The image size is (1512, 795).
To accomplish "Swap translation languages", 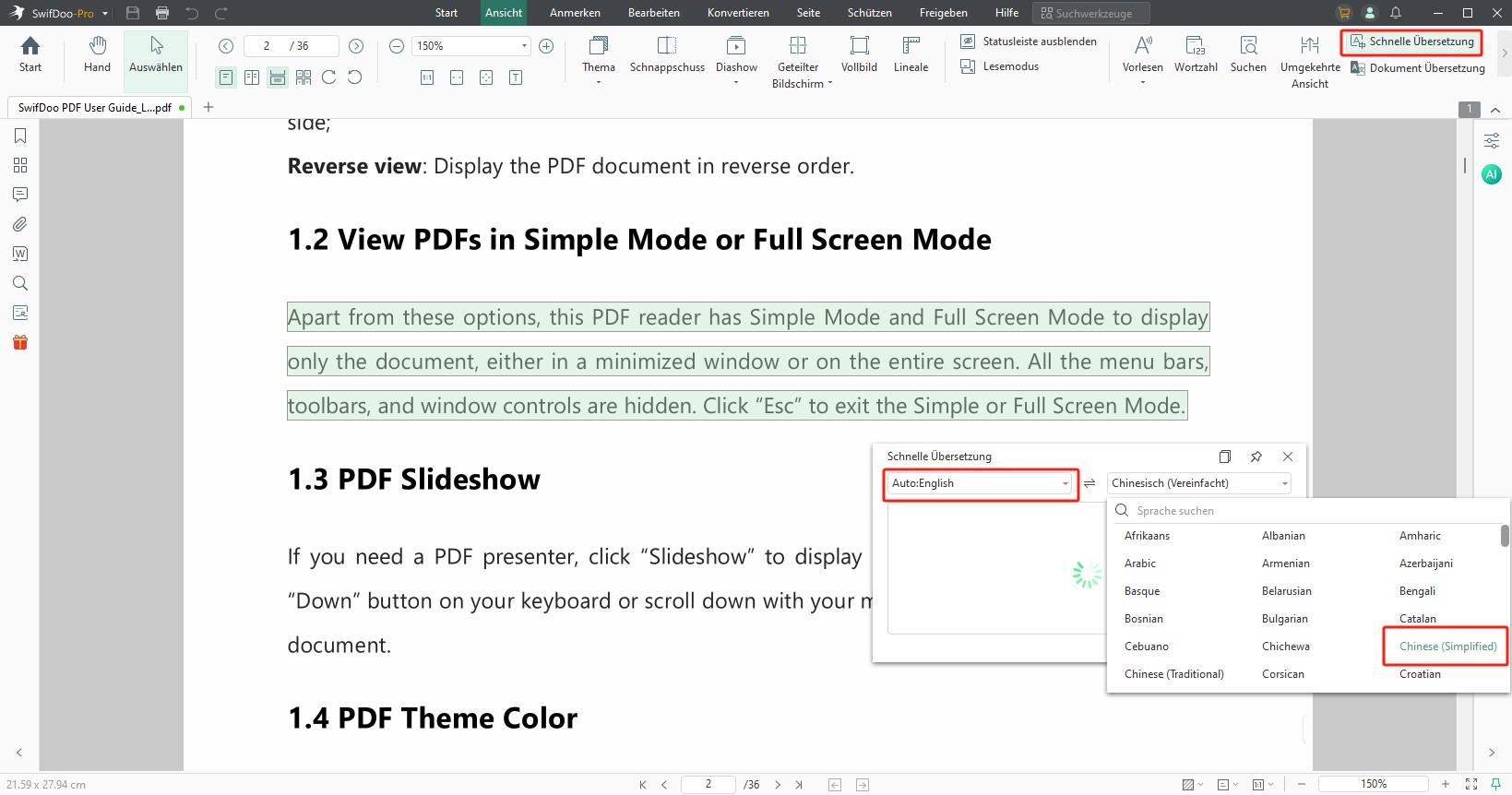I will coord(1089,483).
